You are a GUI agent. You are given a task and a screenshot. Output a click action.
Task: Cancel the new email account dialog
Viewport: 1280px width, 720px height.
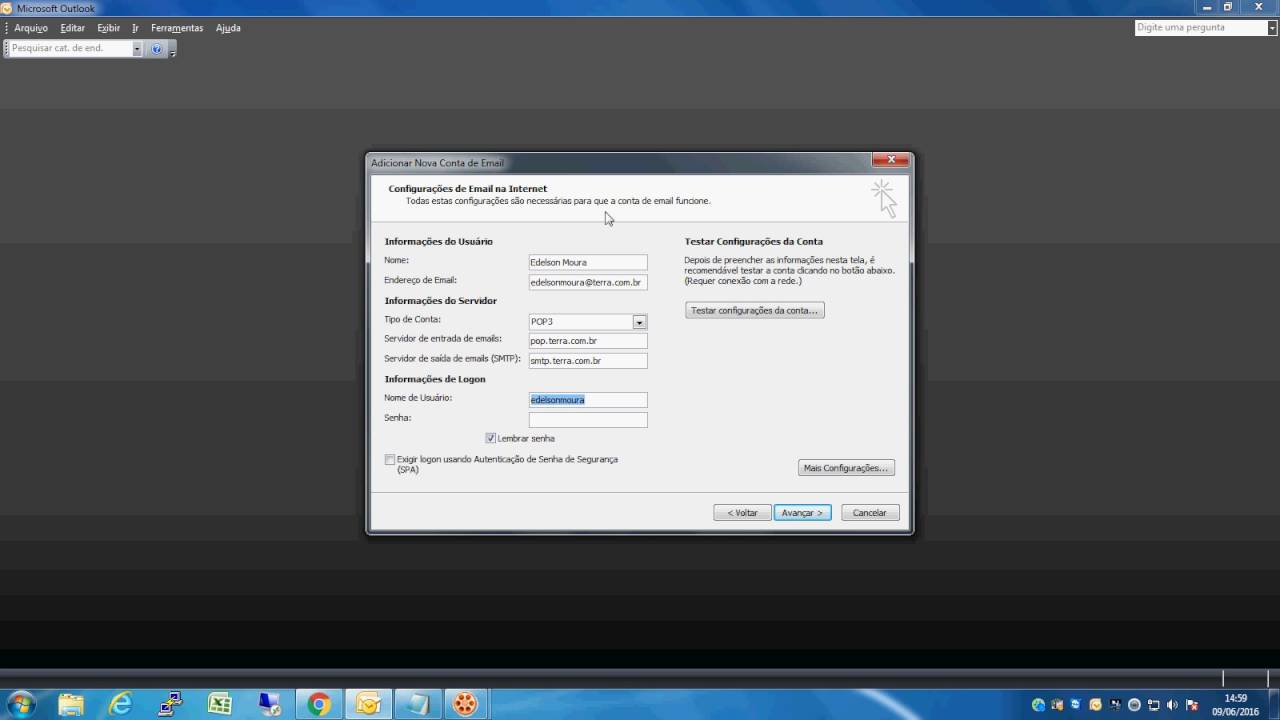pos(870,512)
